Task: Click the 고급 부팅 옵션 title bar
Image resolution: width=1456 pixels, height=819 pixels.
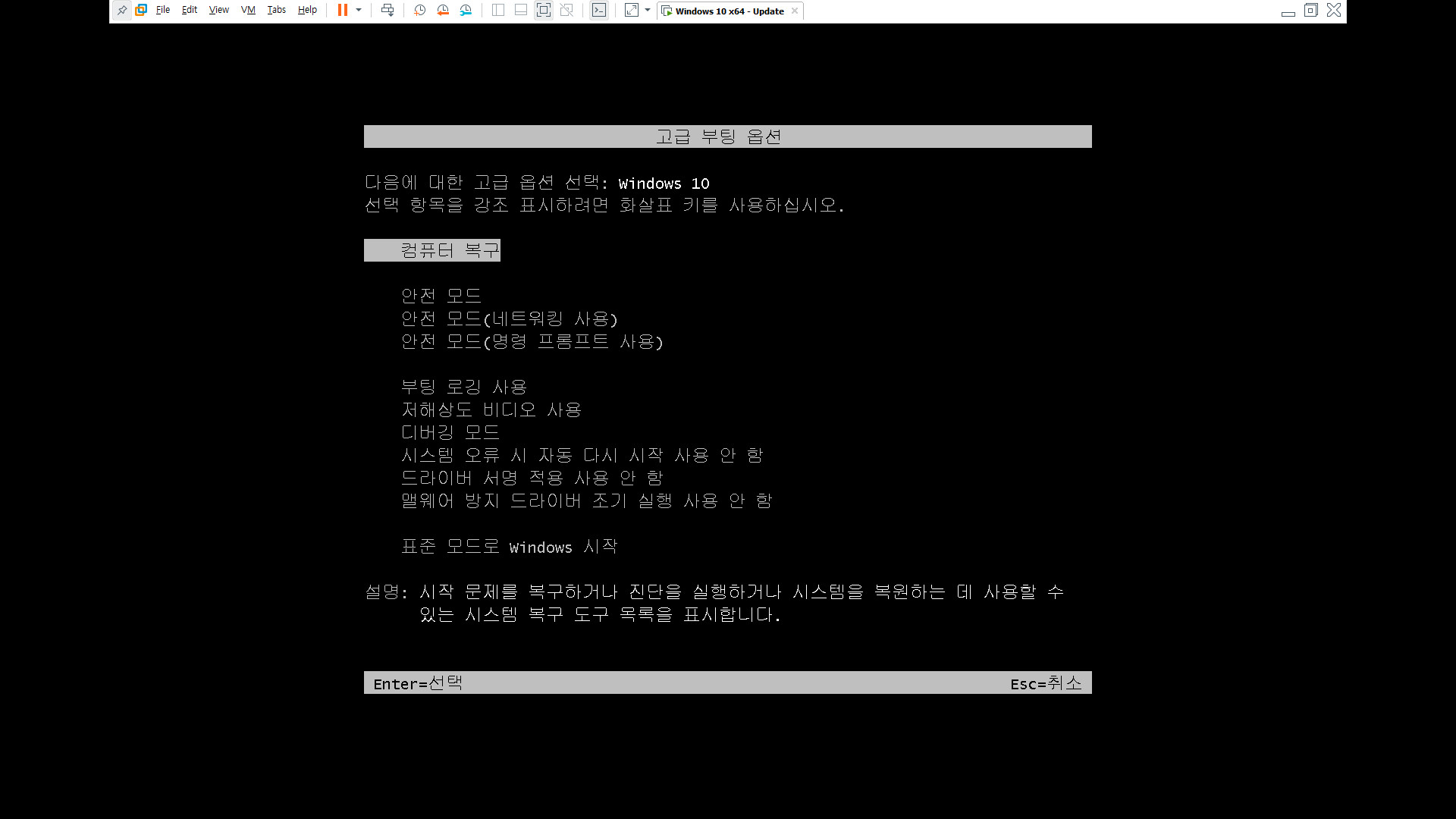Action: tap(728, 136)
